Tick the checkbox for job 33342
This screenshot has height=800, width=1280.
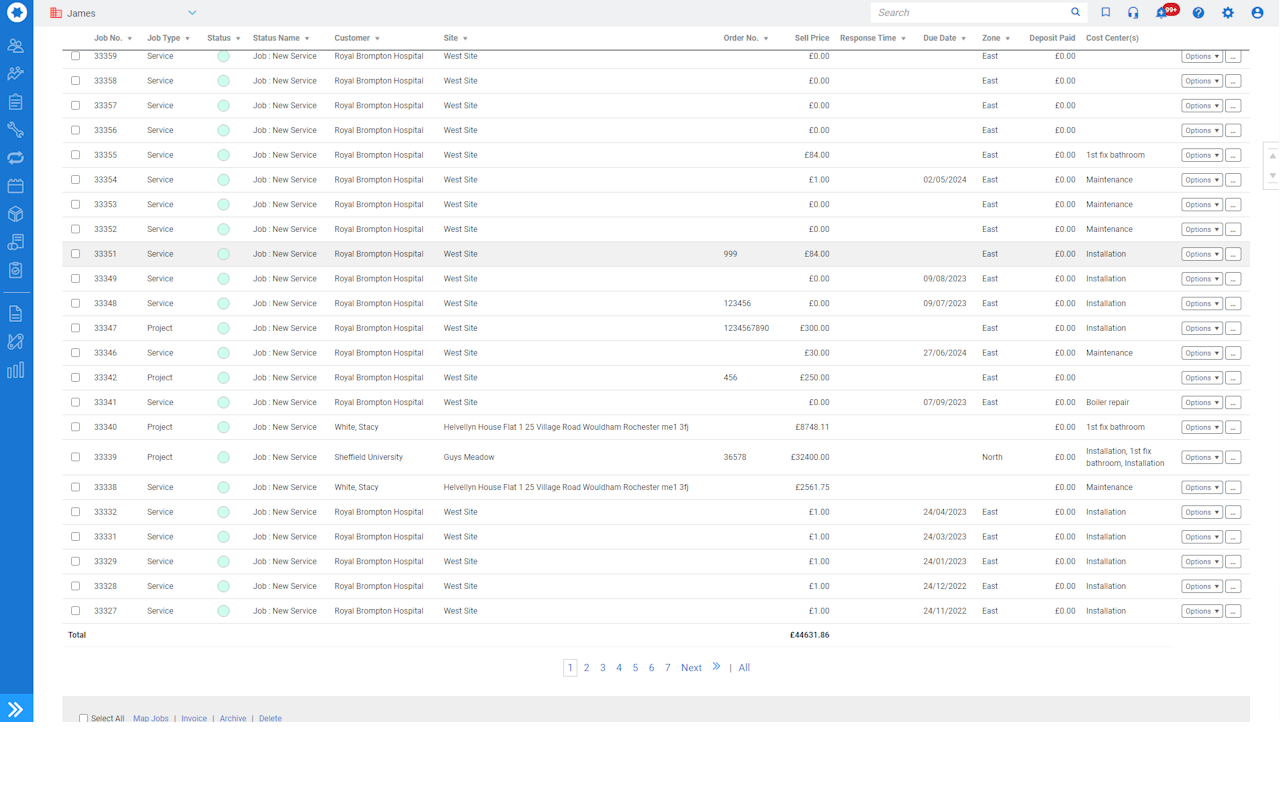pos(75,378)
